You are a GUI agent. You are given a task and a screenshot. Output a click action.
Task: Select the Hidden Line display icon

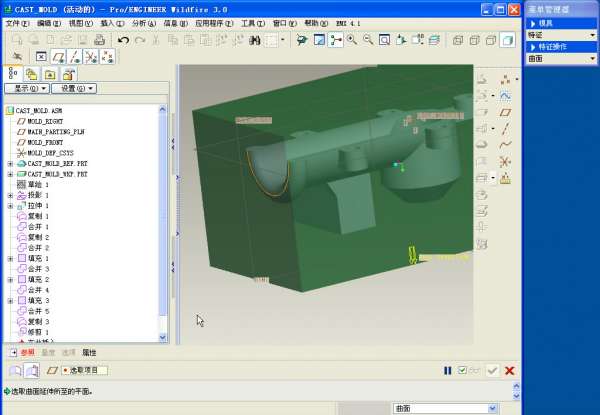click(x=474, y=40)
